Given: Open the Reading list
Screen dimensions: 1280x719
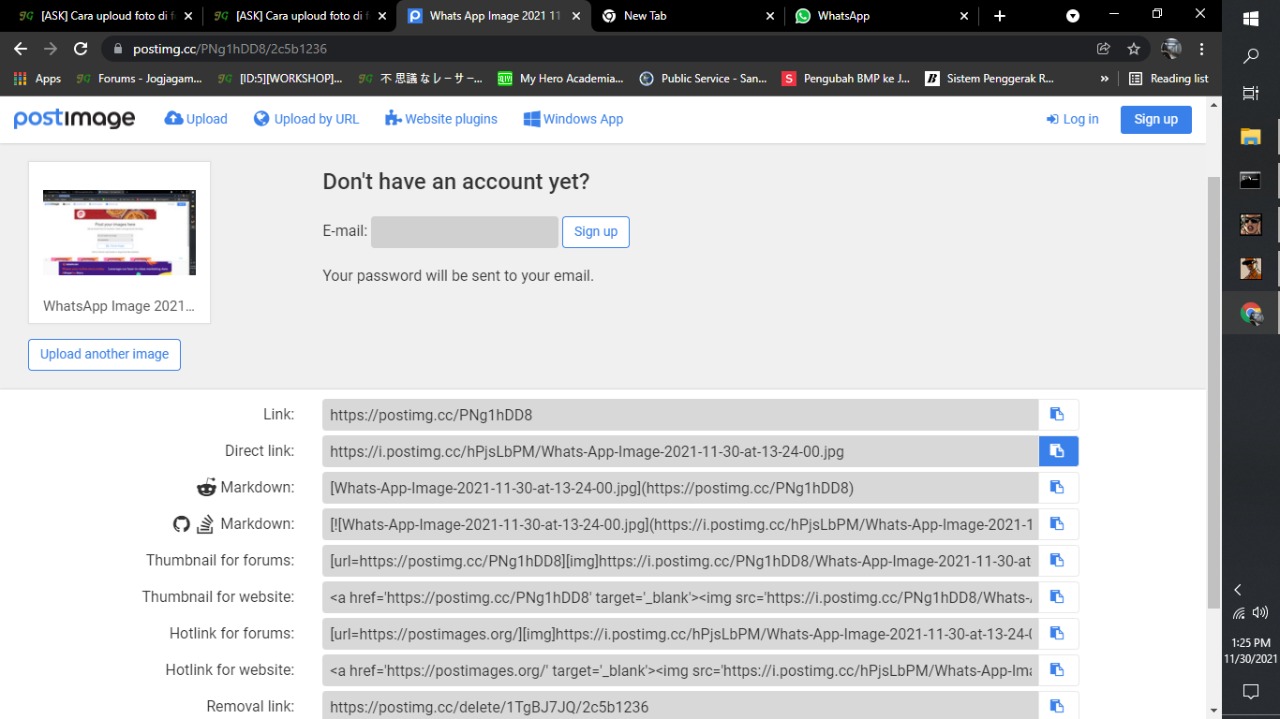Looking at the screenshot, I should pyautogui.click(x=1168, y=78).
